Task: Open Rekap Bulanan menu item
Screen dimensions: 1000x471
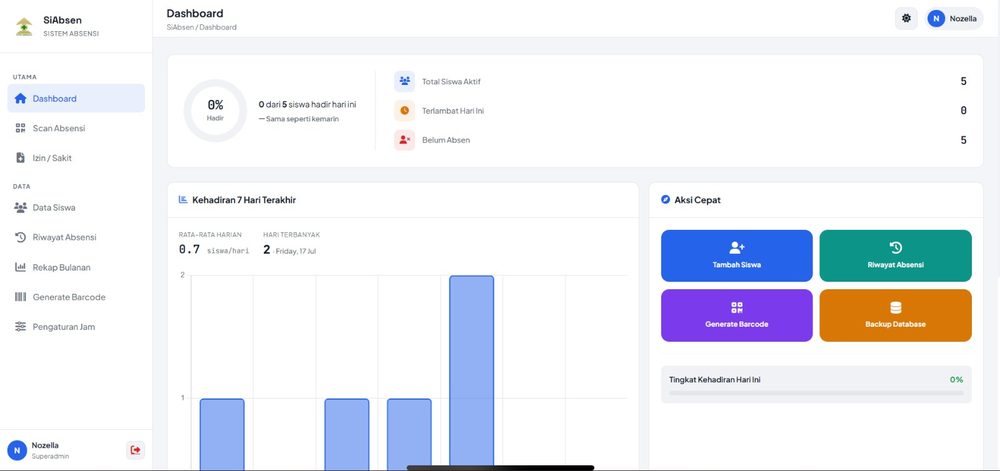Action: (x=76, y=267)
